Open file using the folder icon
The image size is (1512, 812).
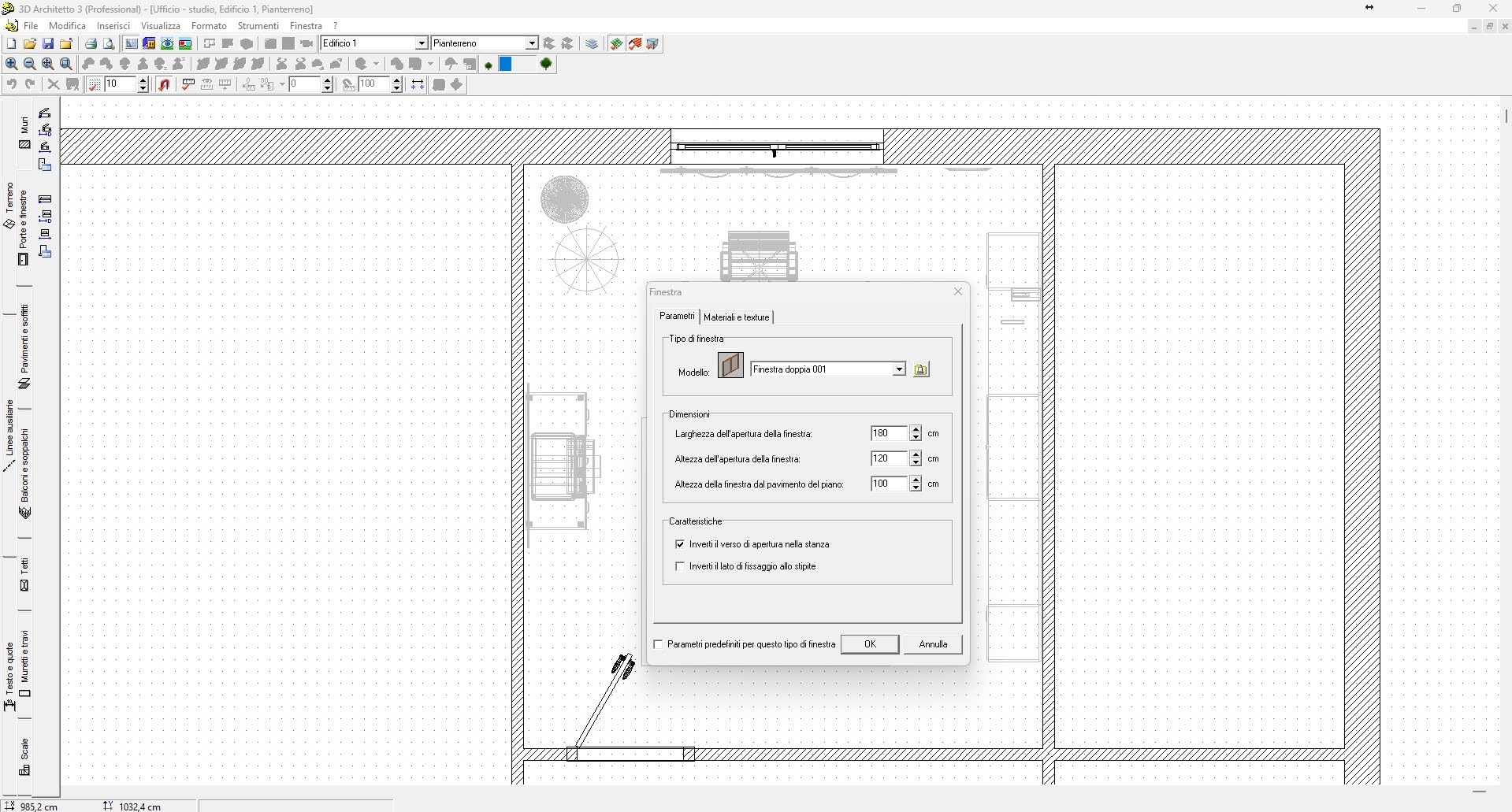[x=30, y=44]
